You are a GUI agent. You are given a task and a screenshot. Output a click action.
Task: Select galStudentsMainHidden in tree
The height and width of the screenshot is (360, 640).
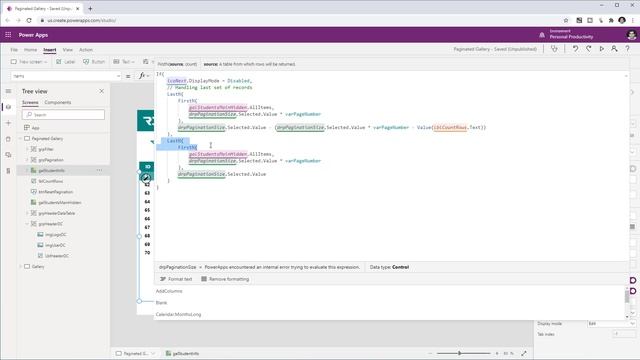point(60,202)
